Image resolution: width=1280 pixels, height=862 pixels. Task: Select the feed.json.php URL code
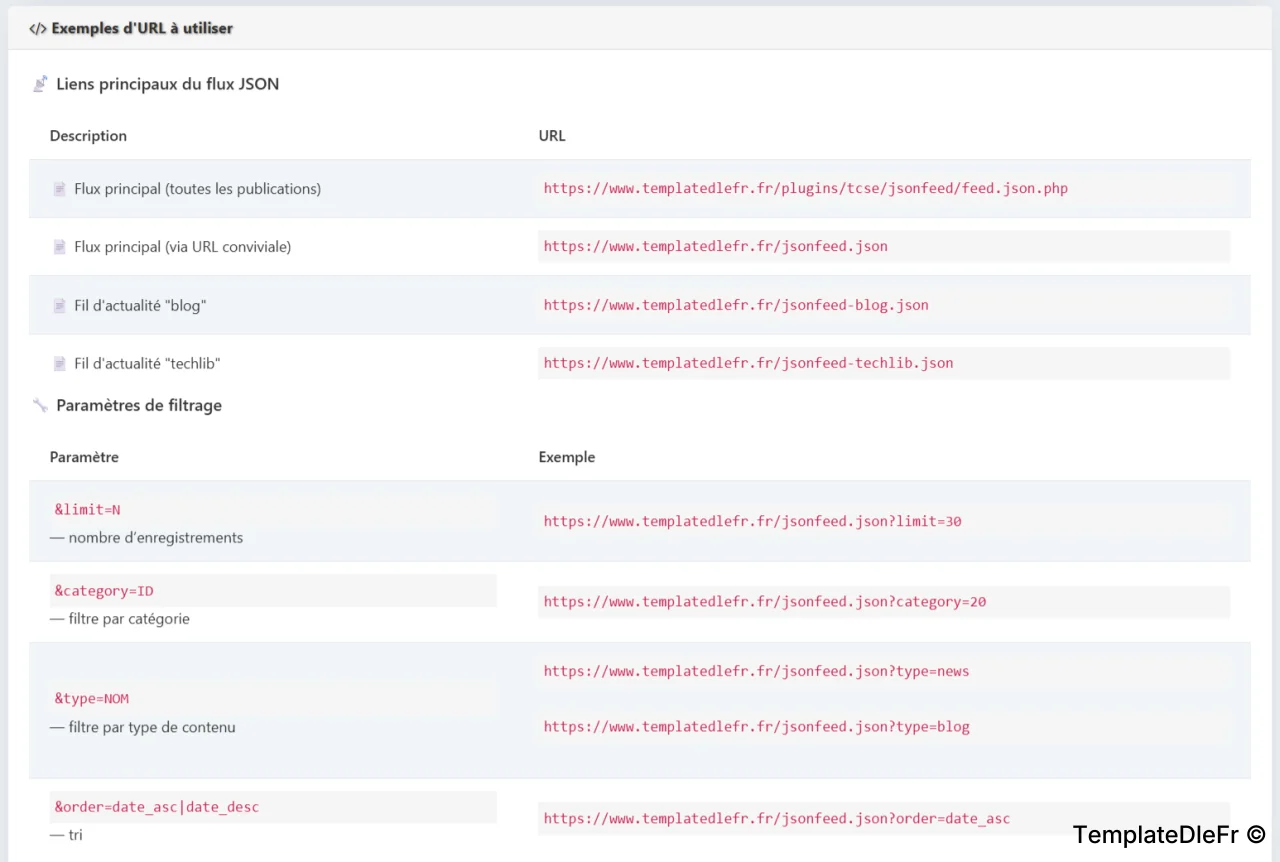(x=806, y=188)
